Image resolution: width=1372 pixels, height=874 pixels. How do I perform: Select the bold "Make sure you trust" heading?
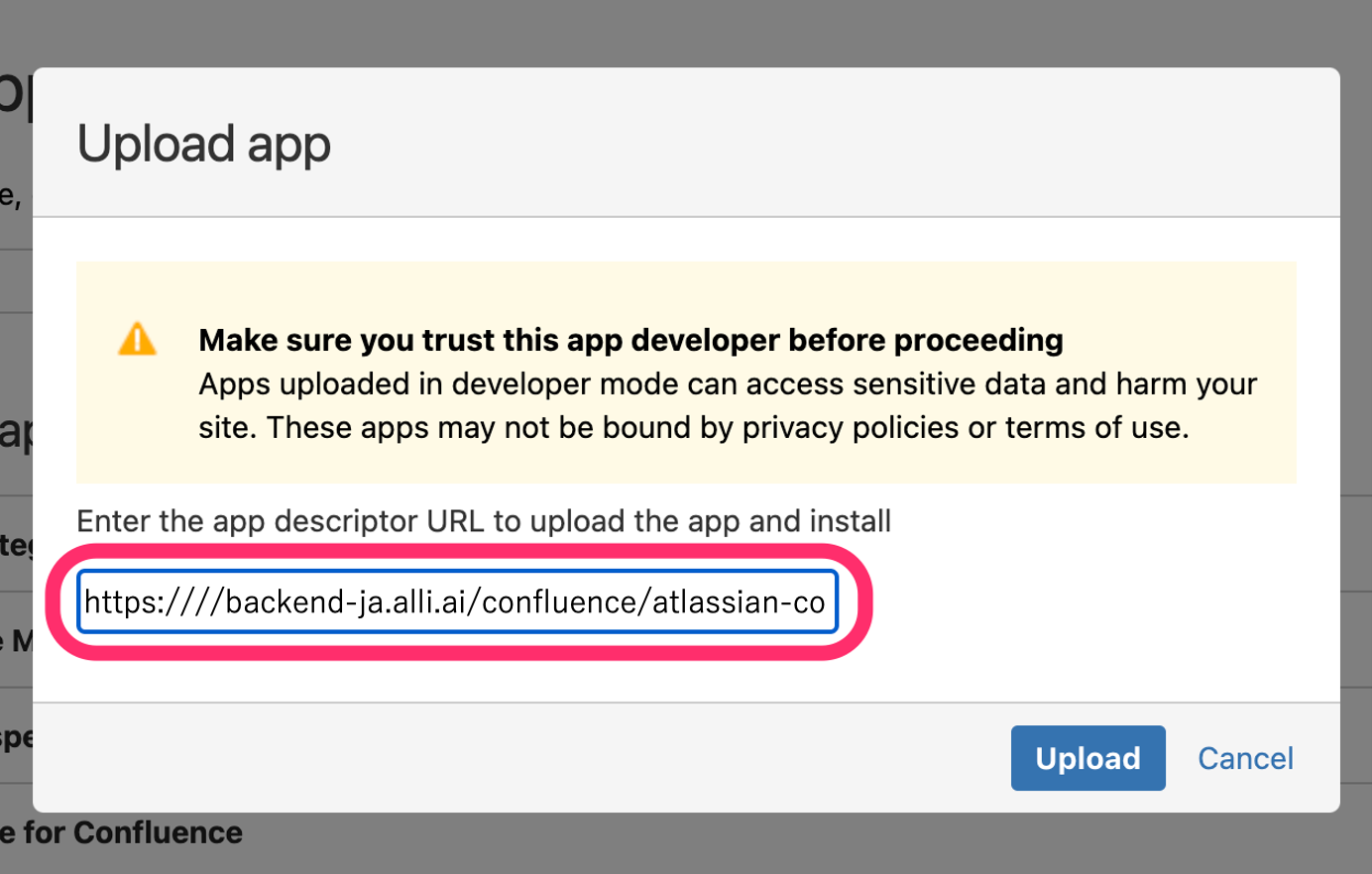point(630,340)
